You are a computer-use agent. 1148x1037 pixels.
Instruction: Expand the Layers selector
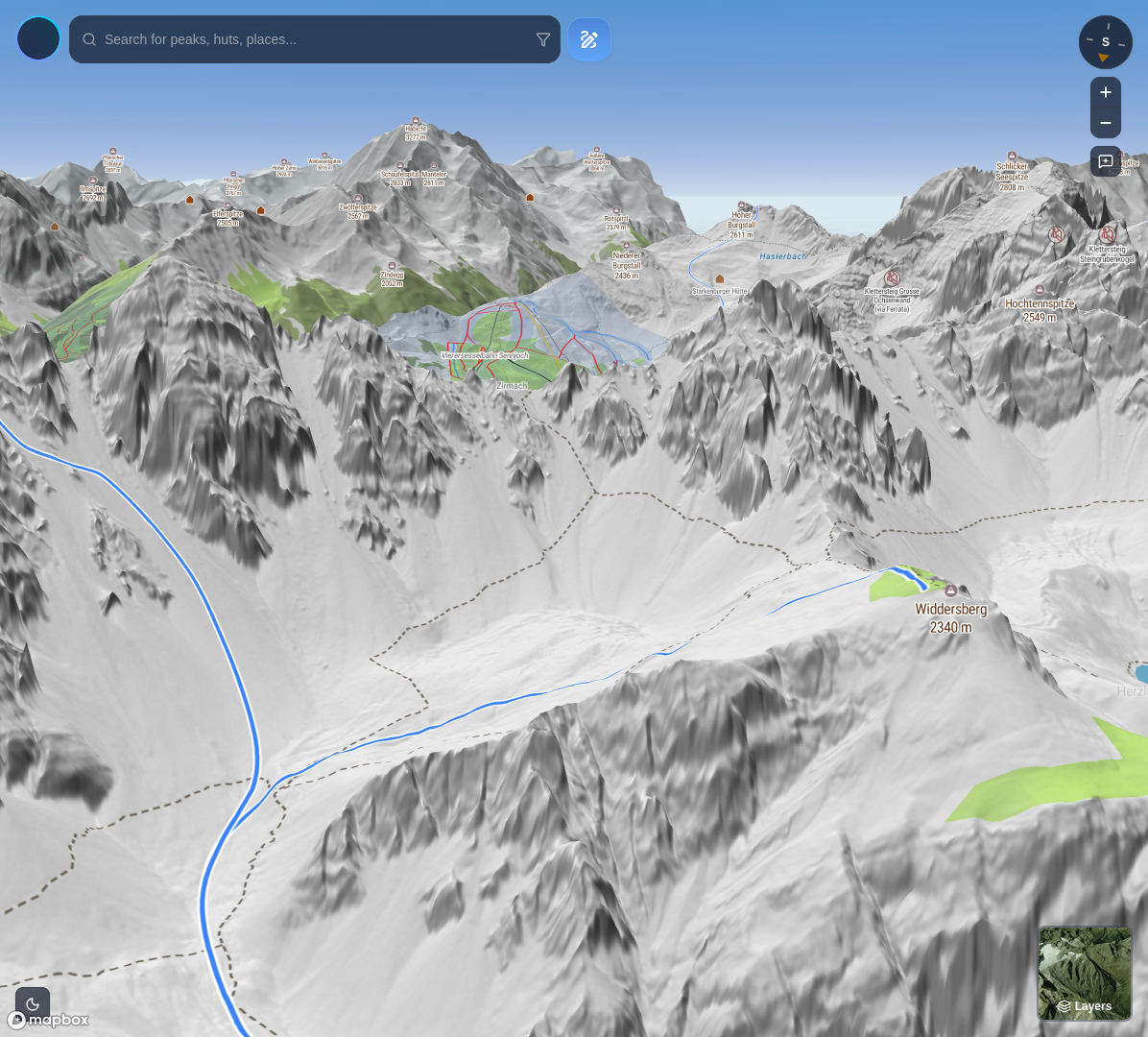(1086, 1006)
